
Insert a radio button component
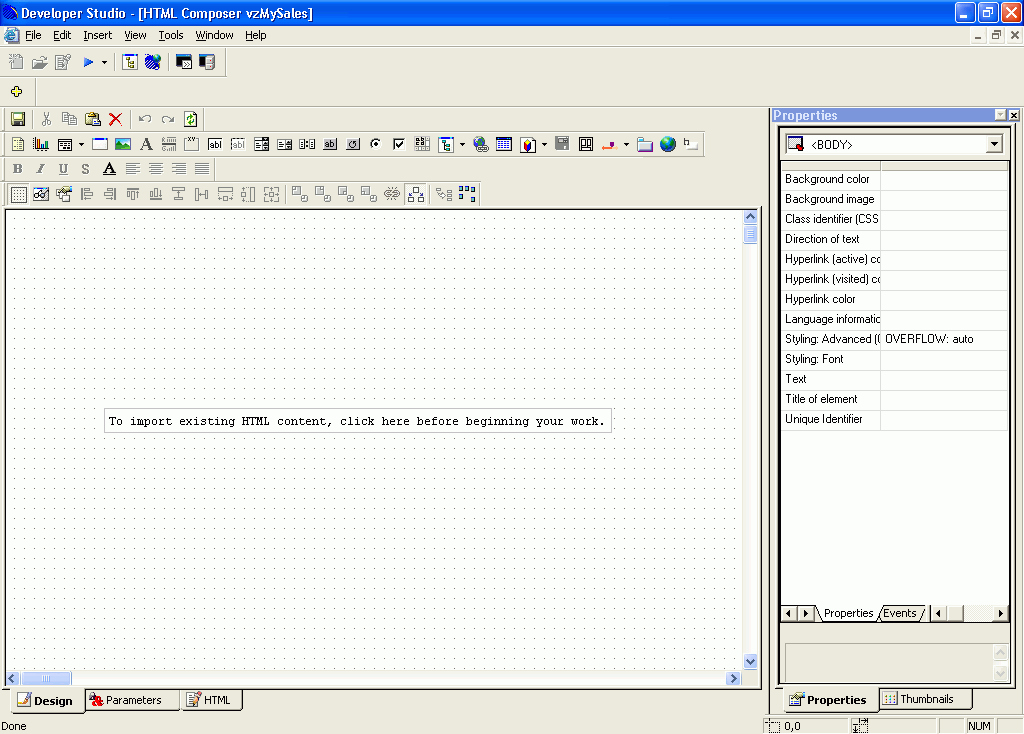(376, 144)
